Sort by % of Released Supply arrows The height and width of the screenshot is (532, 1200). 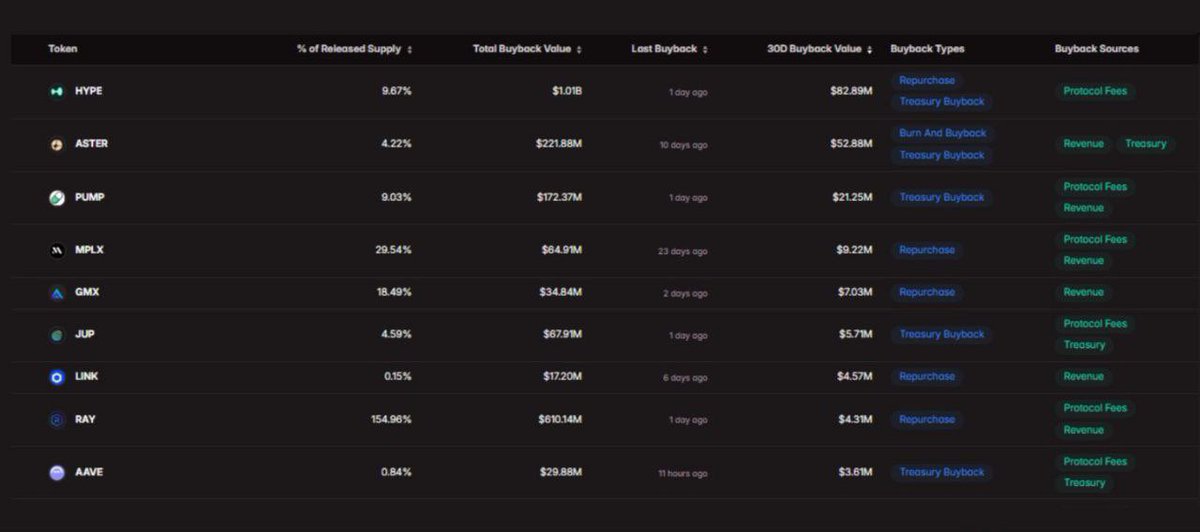click(410, 49)
